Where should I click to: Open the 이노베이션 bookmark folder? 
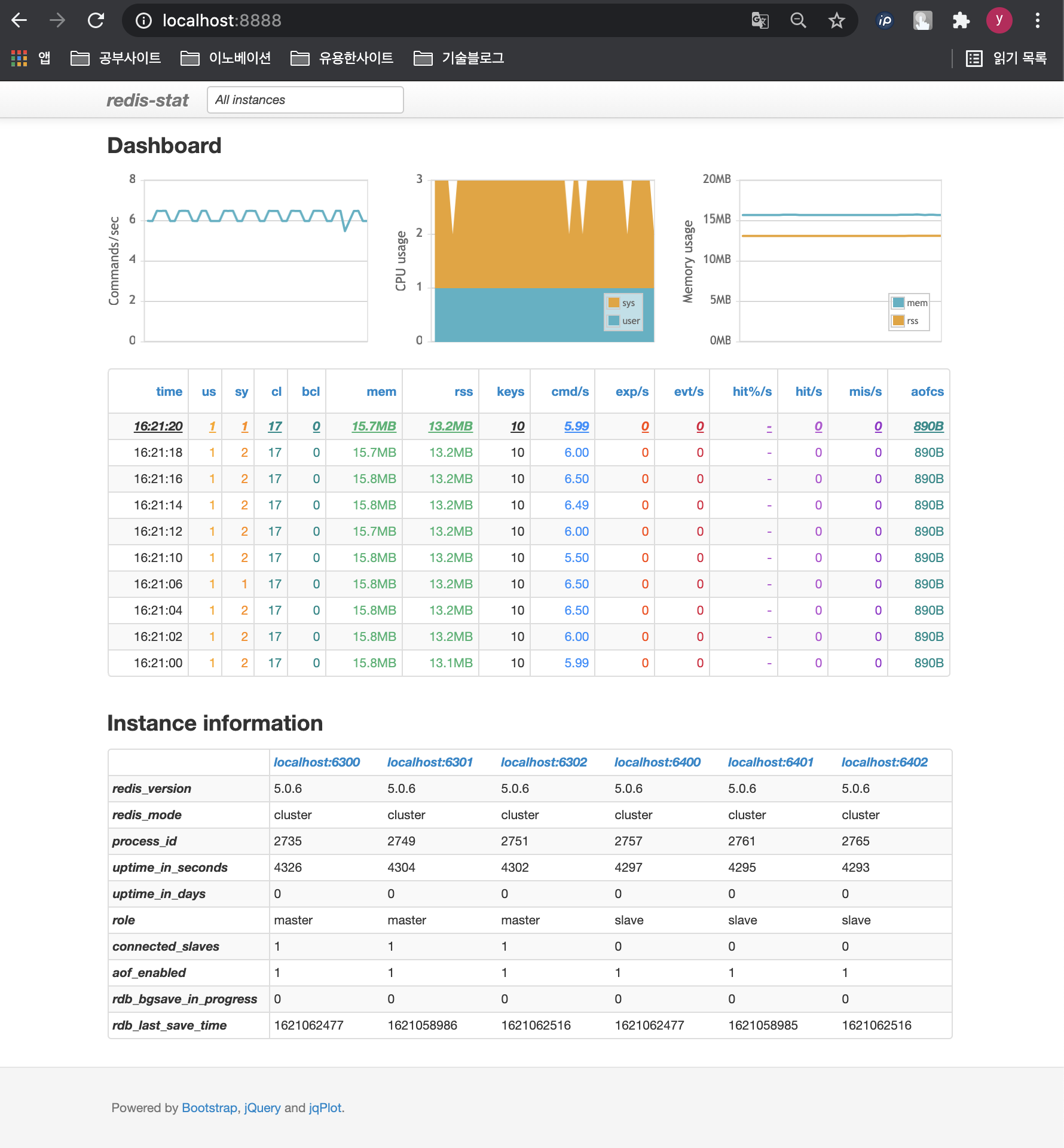(x=225, y=58)
